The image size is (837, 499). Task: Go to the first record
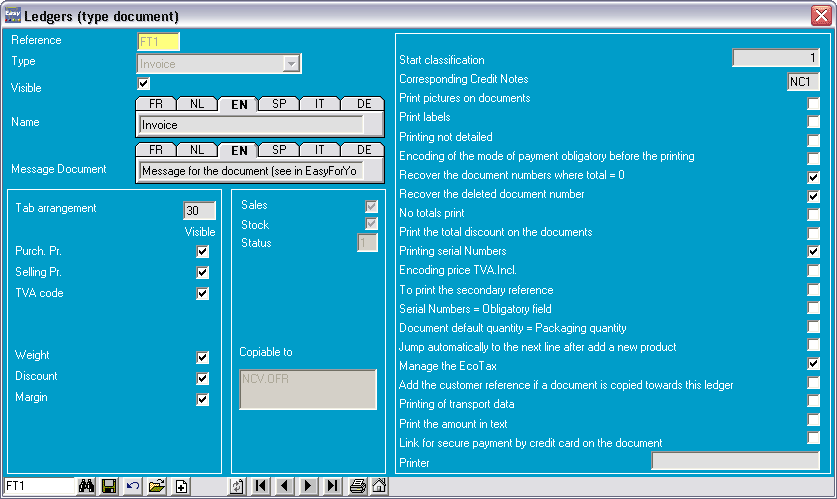click(x=260, y=487)
